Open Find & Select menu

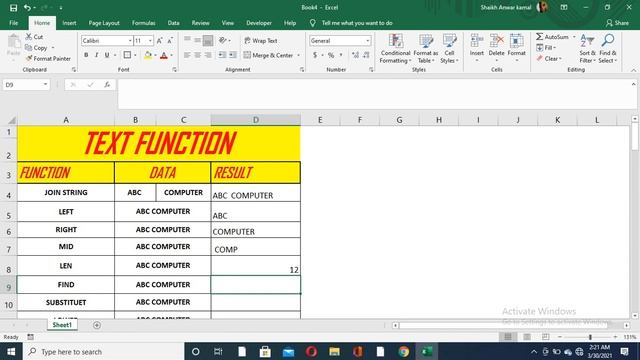[x=608, y=49]
